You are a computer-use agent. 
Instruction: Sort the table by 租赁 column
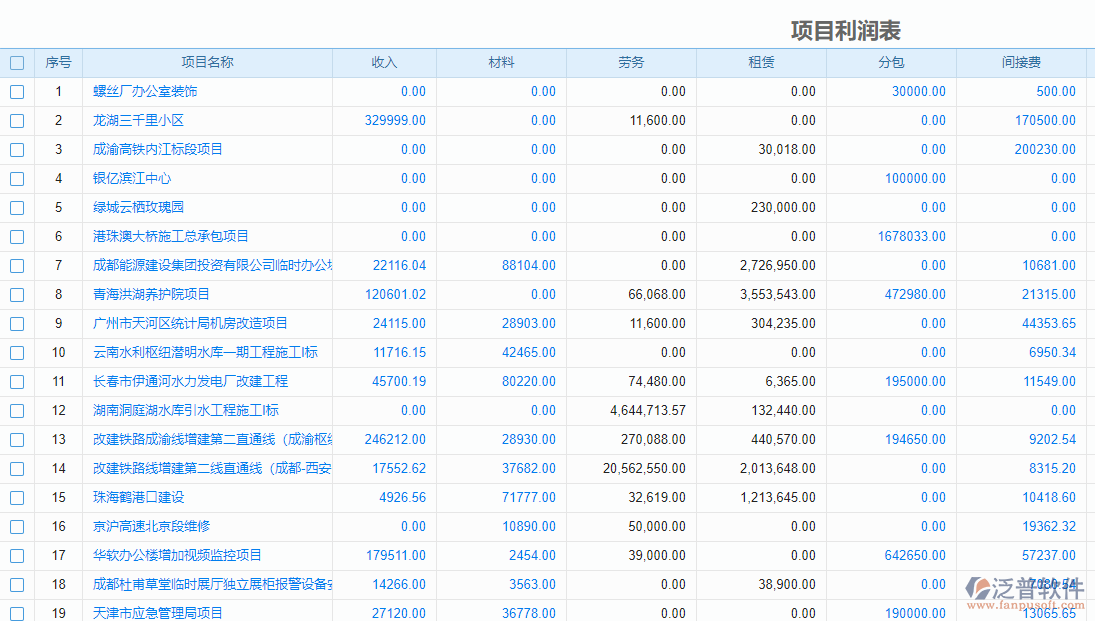[x=760, y=62]
